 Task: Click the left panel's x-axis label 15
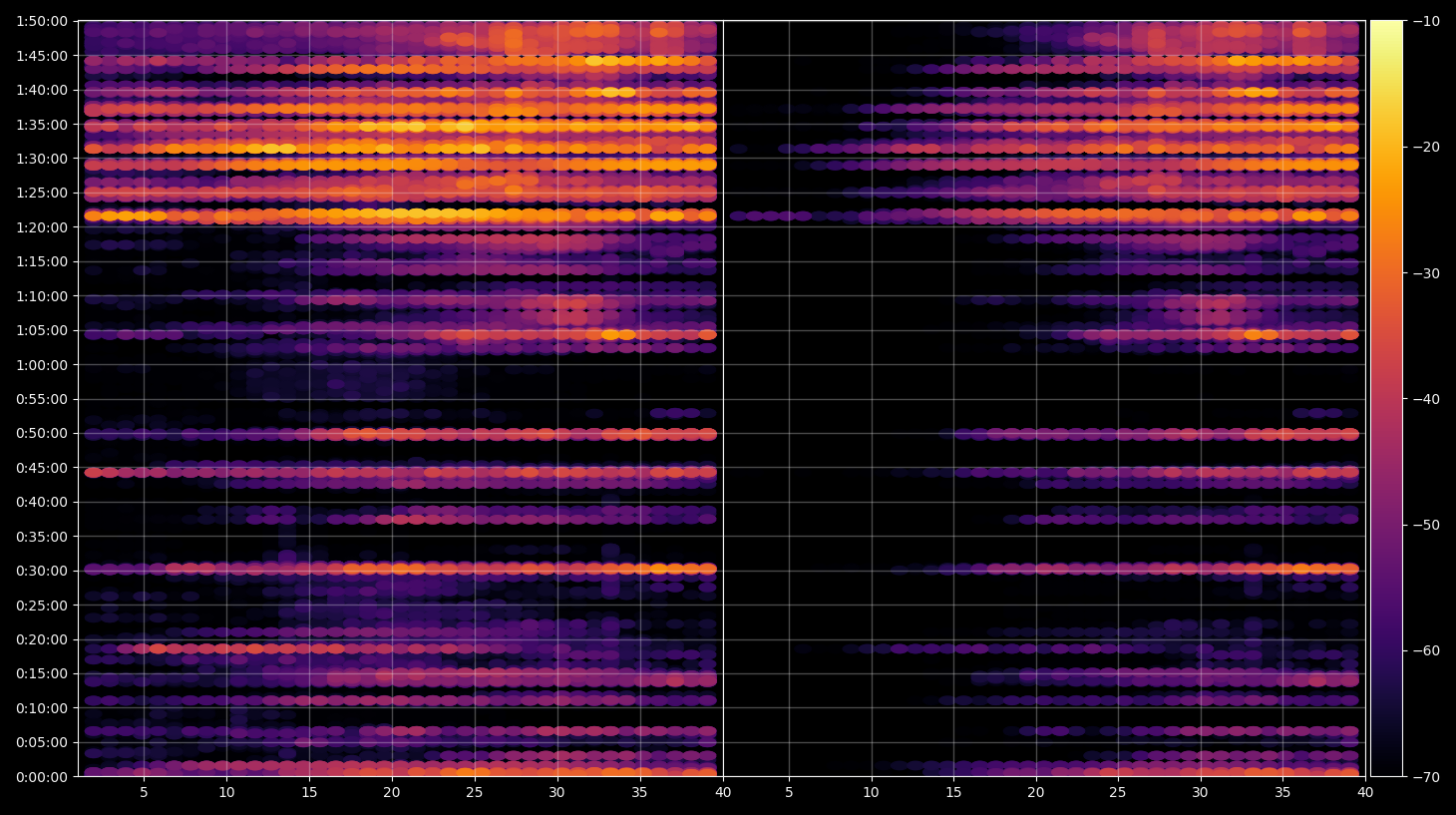(309, 793)
